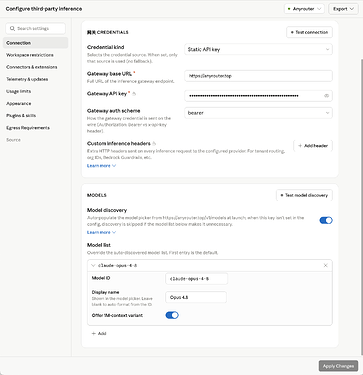This screenshot has width=363, height=375.
Task: Edit the Display name field
Action: coord(196,297)
